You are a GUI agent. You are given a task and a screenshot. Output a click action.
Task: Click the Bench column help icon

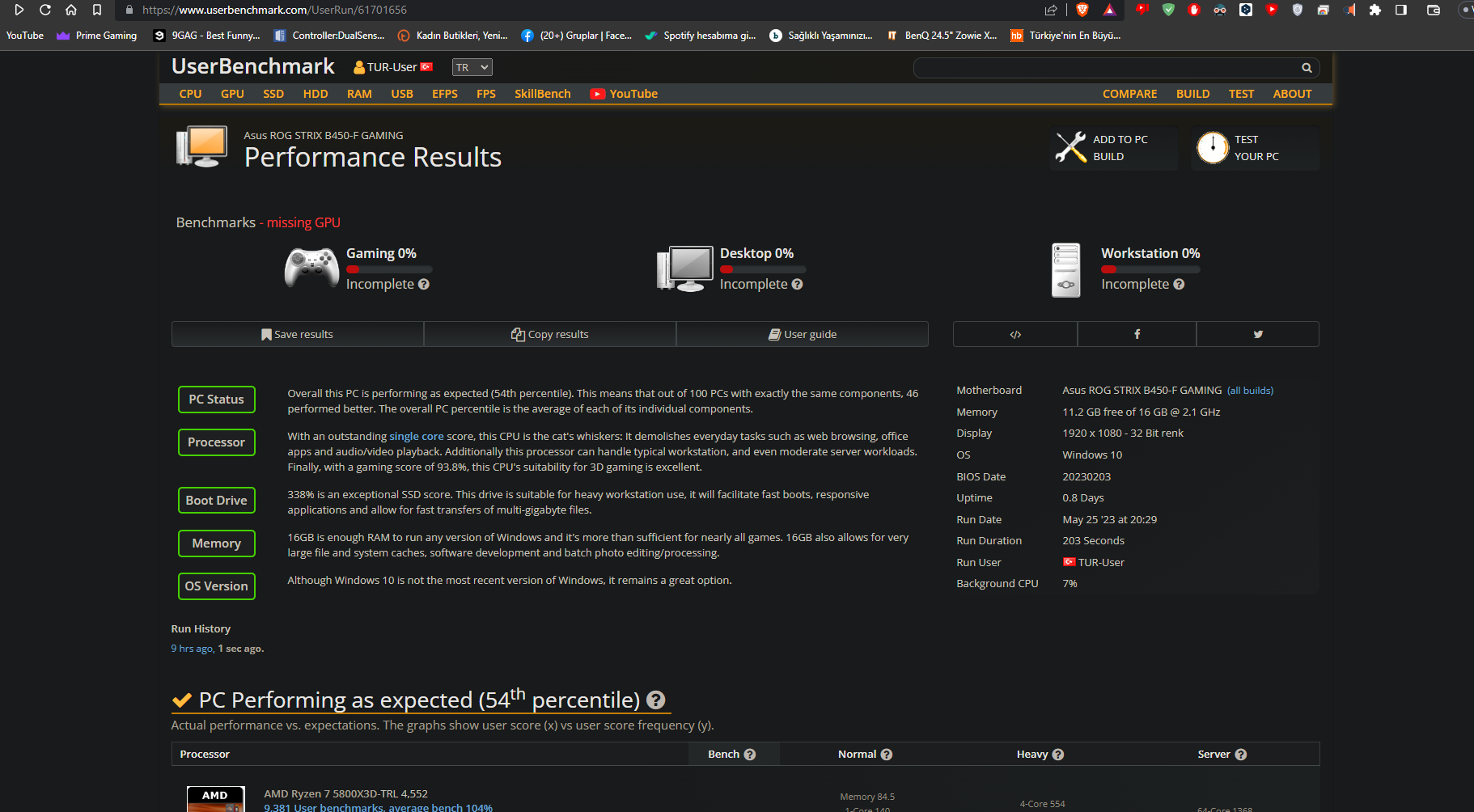pyautogui.click(x=750, y=755)
